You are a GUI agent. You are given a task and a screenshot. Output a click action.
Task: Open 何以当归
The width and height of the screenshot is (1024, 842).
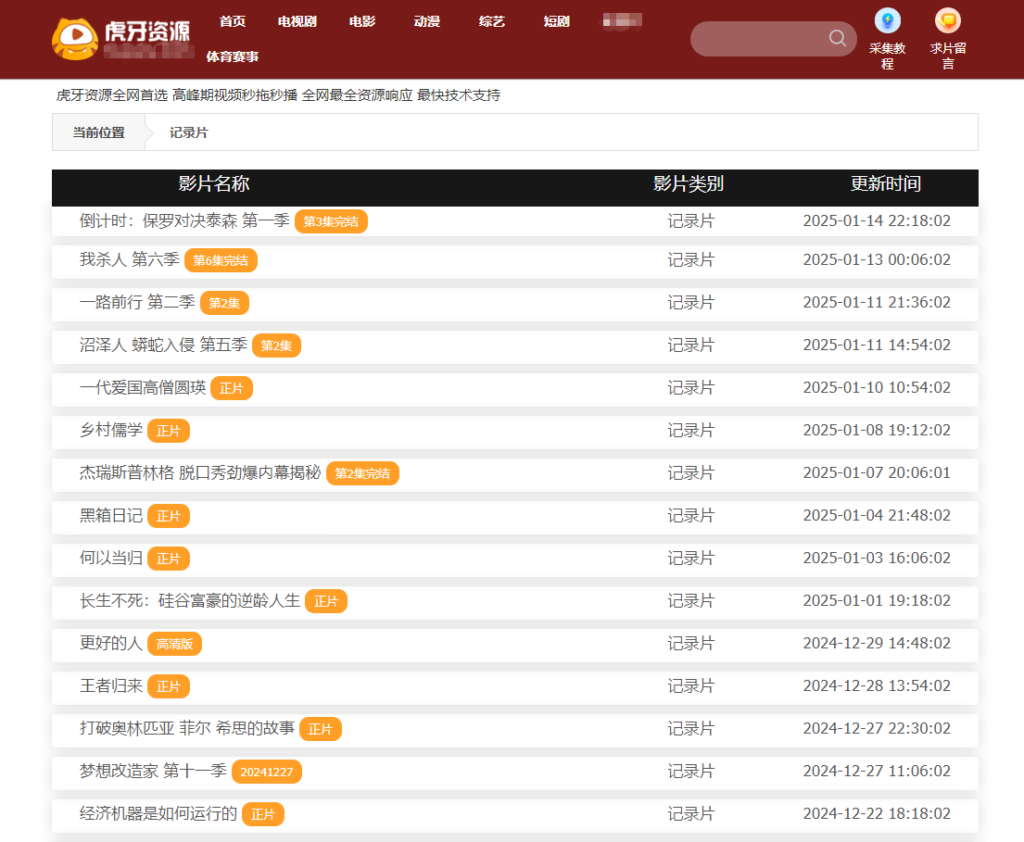(111, 559)
